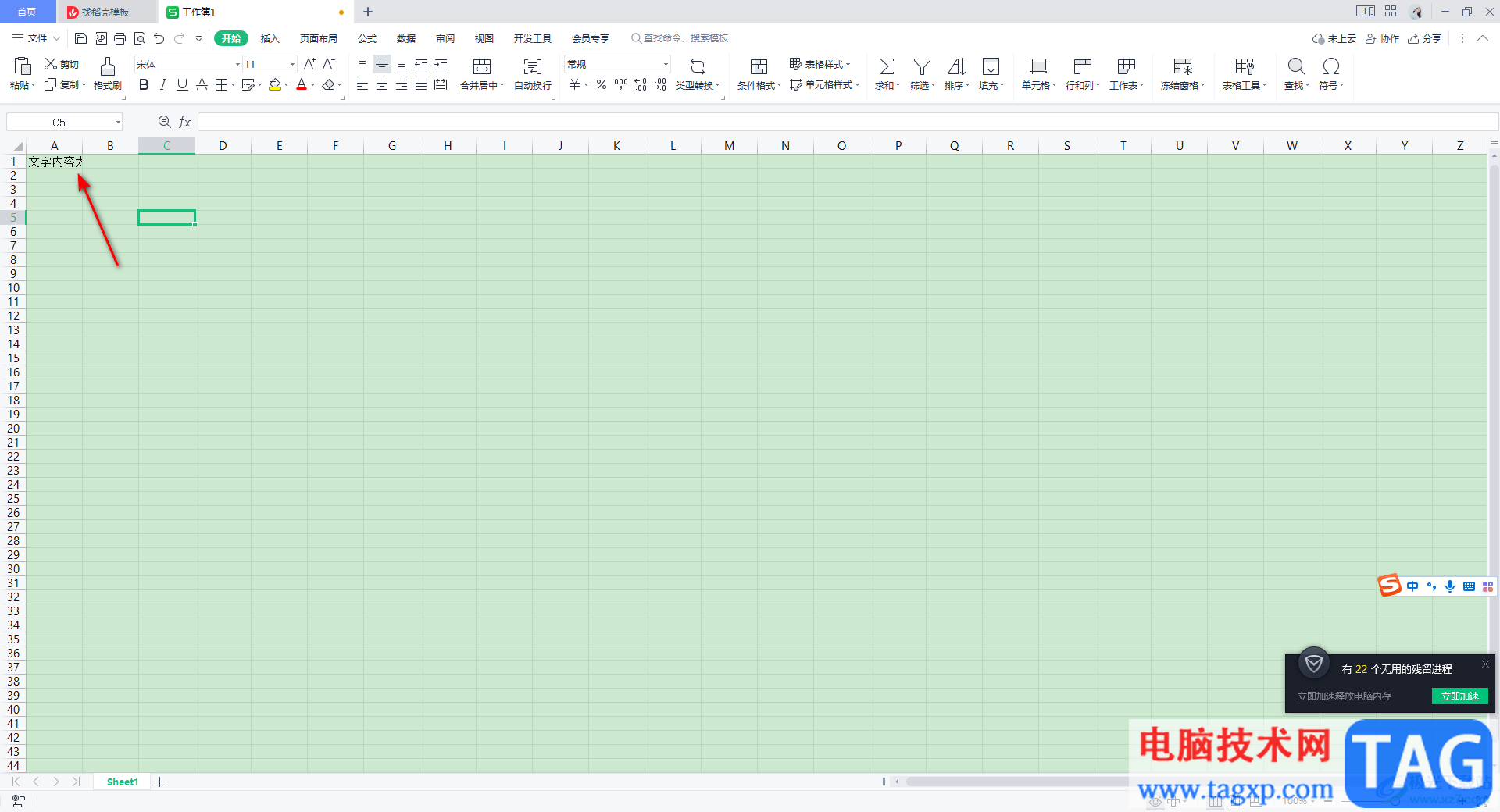1500x812 pixels.
Task: Click the 筛选 filter funnel icon
Action: coord(922,66)
